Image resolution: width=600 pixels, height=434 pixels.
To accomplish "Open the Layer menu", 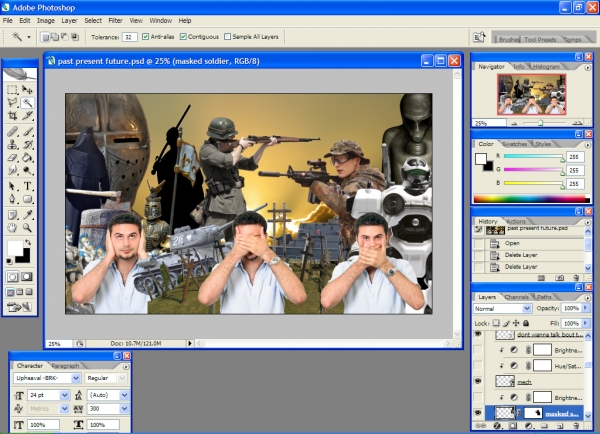I will (x=69, y=21).
